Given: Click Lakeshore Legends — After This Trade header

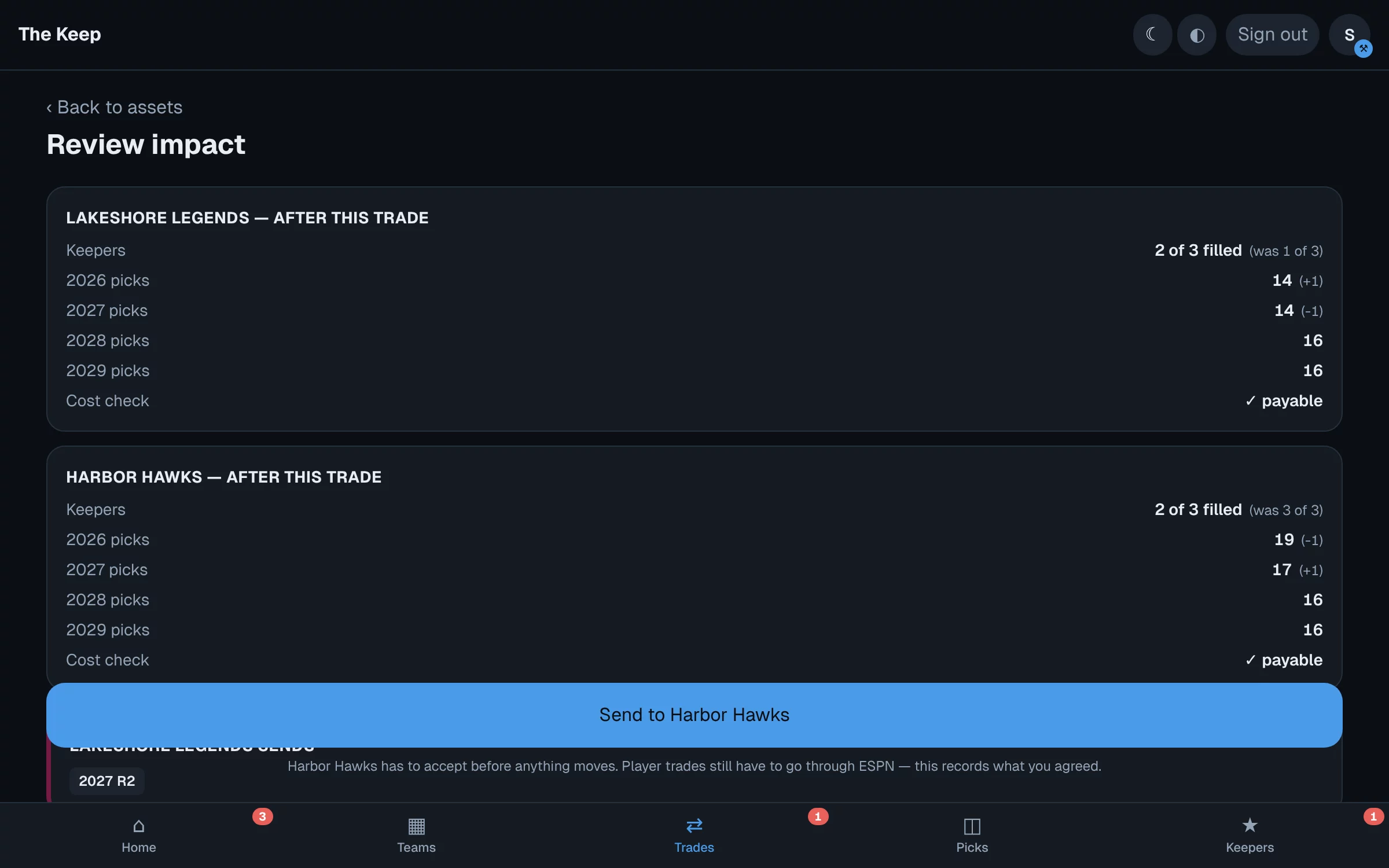Looking at the screenshot, I should pyautogui.click(x=247, y=218).
